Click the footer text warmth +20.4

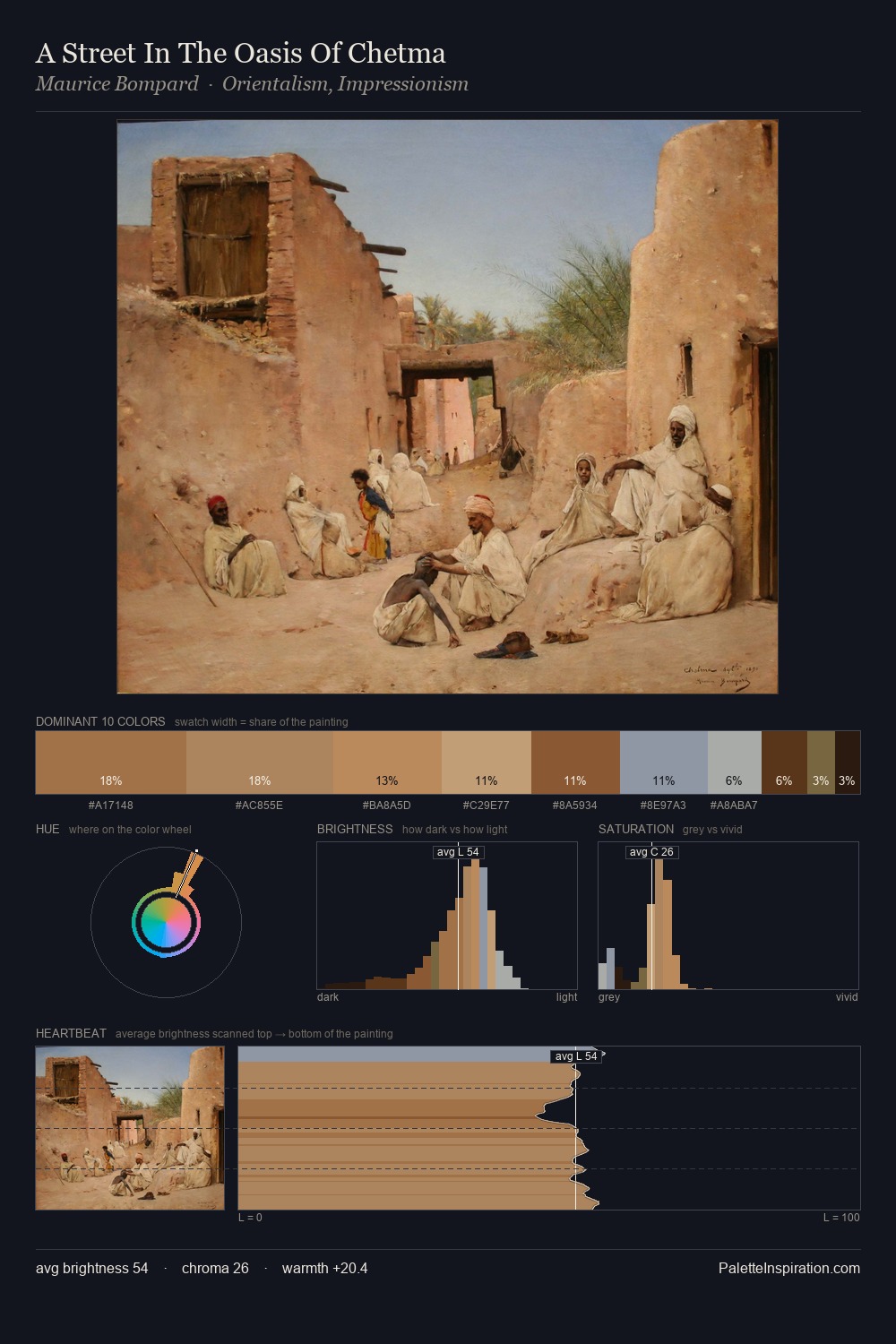point(325,1269)
